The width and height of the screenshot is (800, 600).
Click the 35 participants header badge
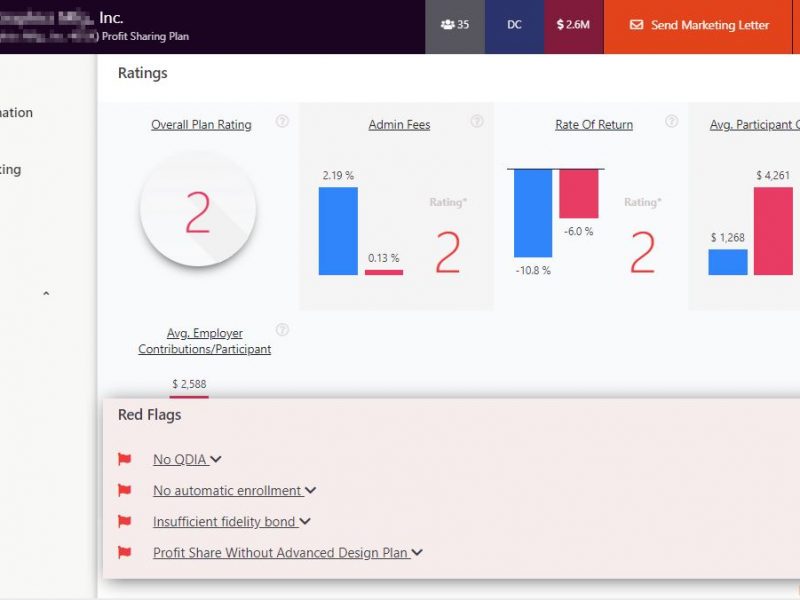pyautogui.click(x=455, y=25)
